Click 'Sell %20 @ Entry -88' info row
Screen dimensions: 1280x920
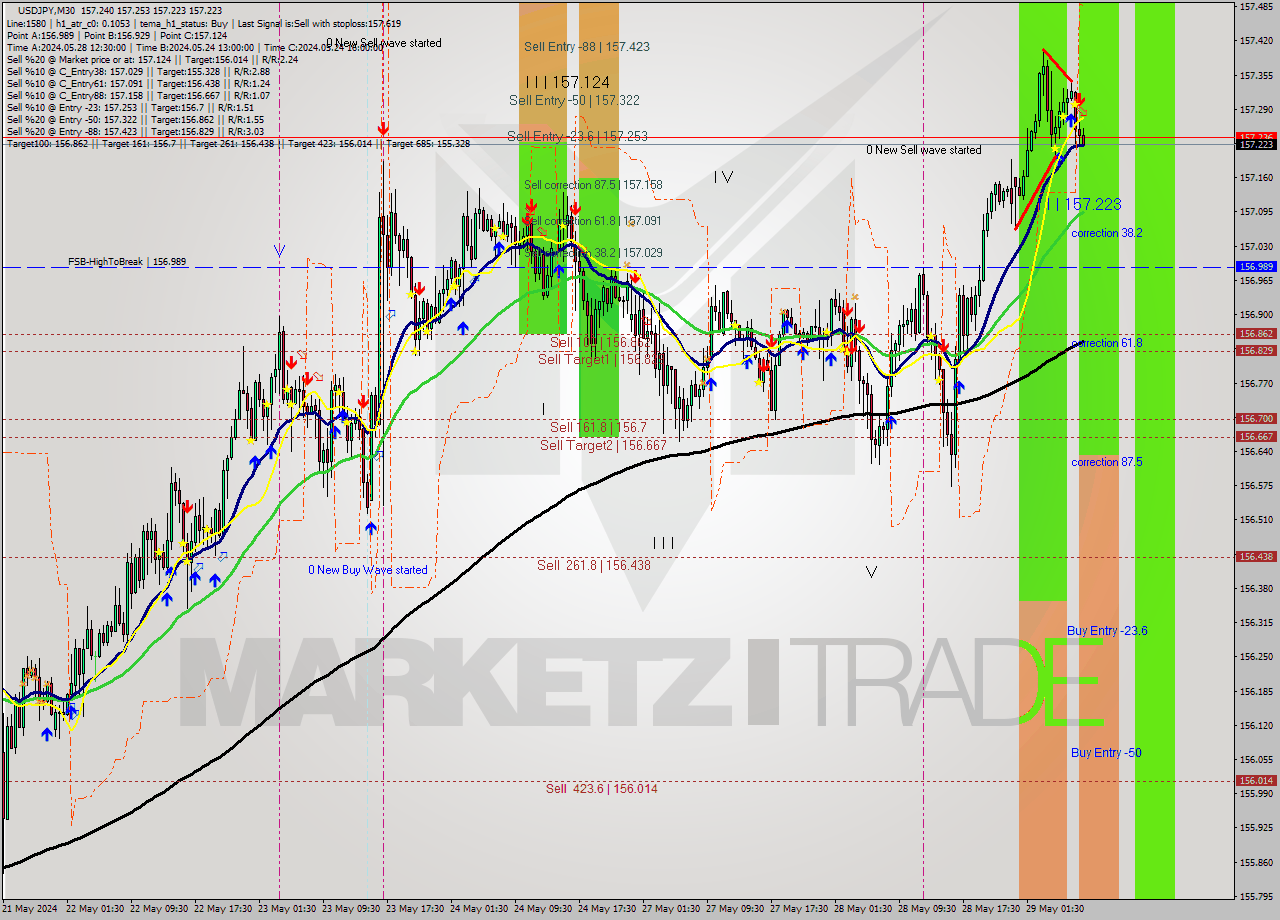(135, 132)
